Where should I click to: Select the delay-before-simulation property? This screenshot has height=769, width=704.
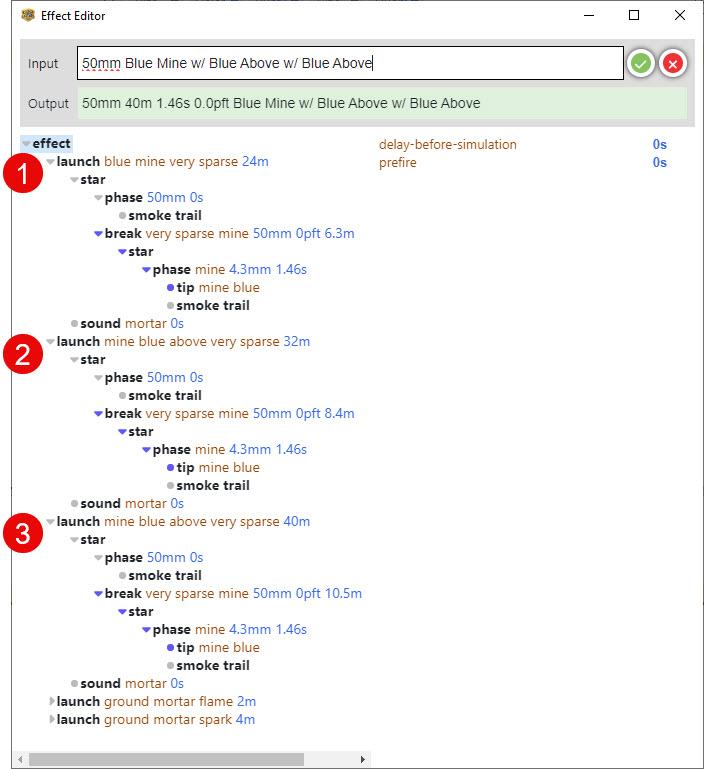coord(447,144)
